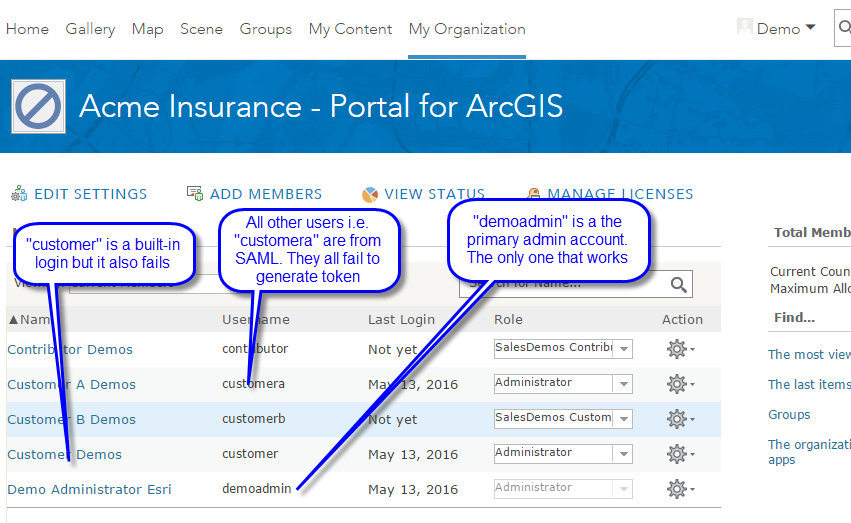
Task: Open the action gear for Demo Administrator Esri
Action: tap(679, 489)
